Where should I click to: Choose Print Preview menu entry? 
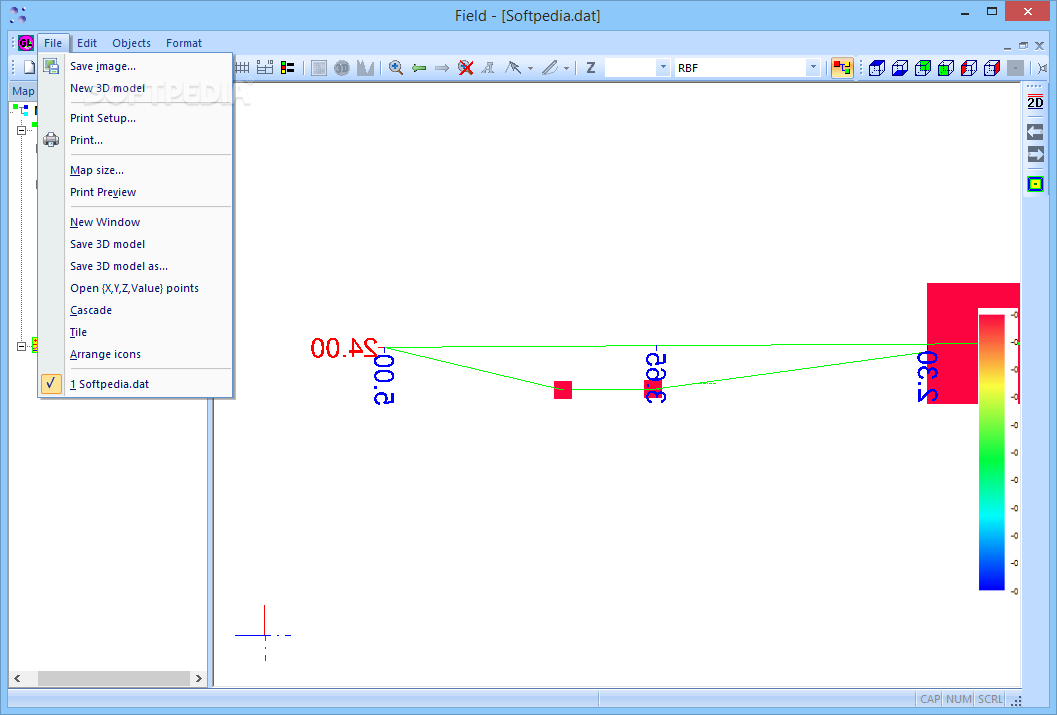(x=135, y=192)
